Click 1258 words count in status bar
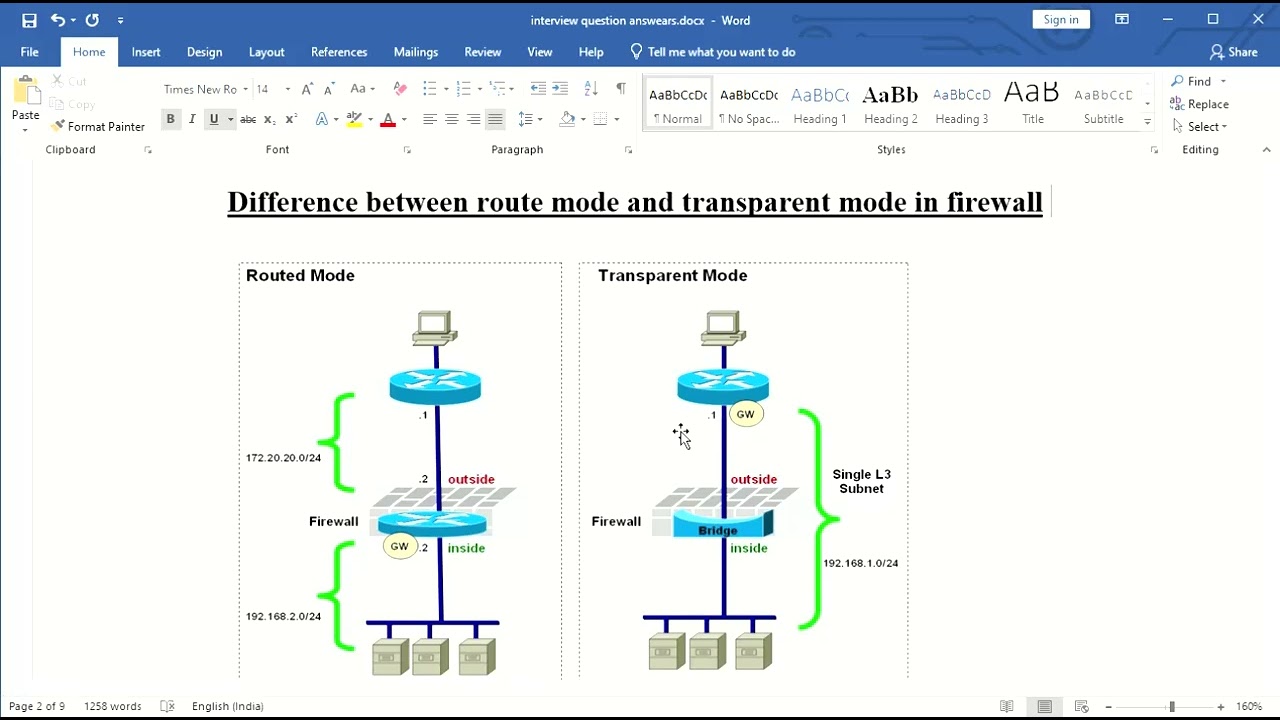The width and height of the screenshot is (1280, 720). pyautogui.click(x=113, y=706)
